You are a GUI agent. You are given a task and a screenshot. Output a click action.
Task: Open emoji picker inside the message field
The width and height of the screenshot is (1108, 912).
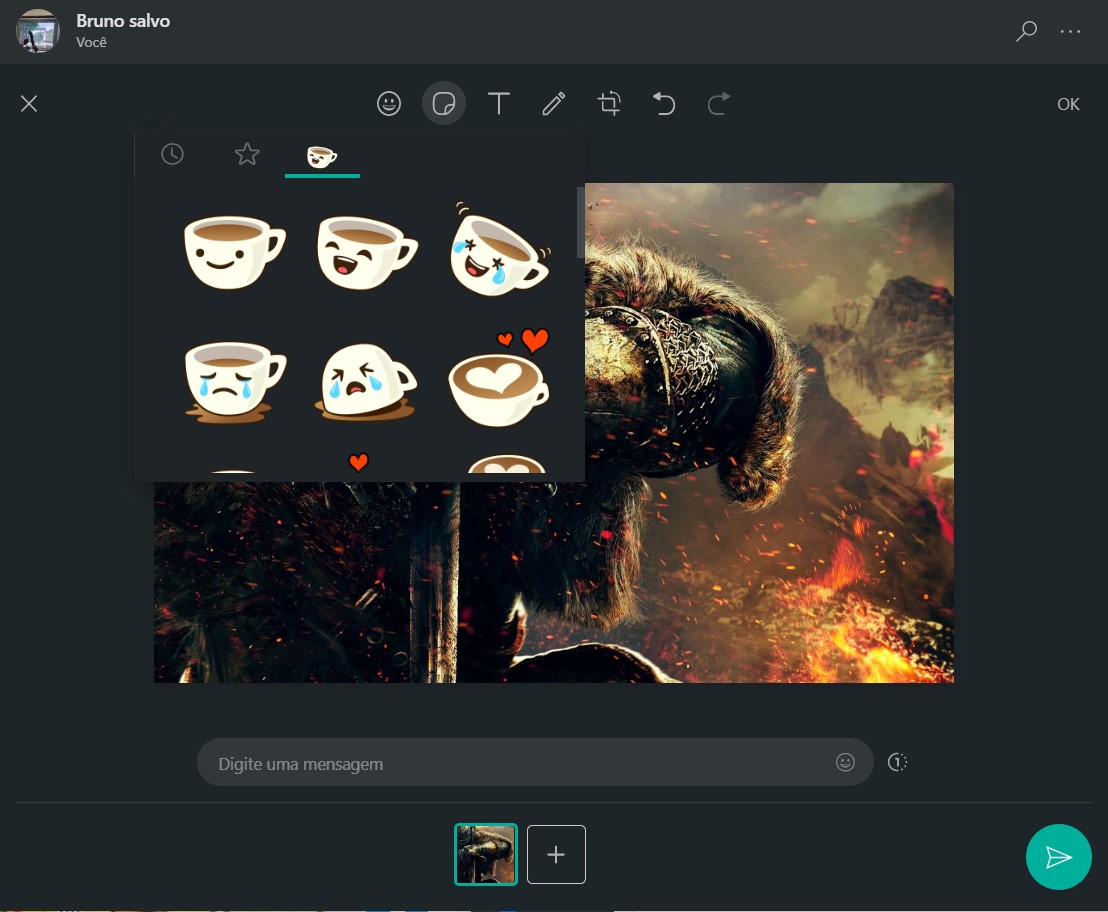pos(845,762)
